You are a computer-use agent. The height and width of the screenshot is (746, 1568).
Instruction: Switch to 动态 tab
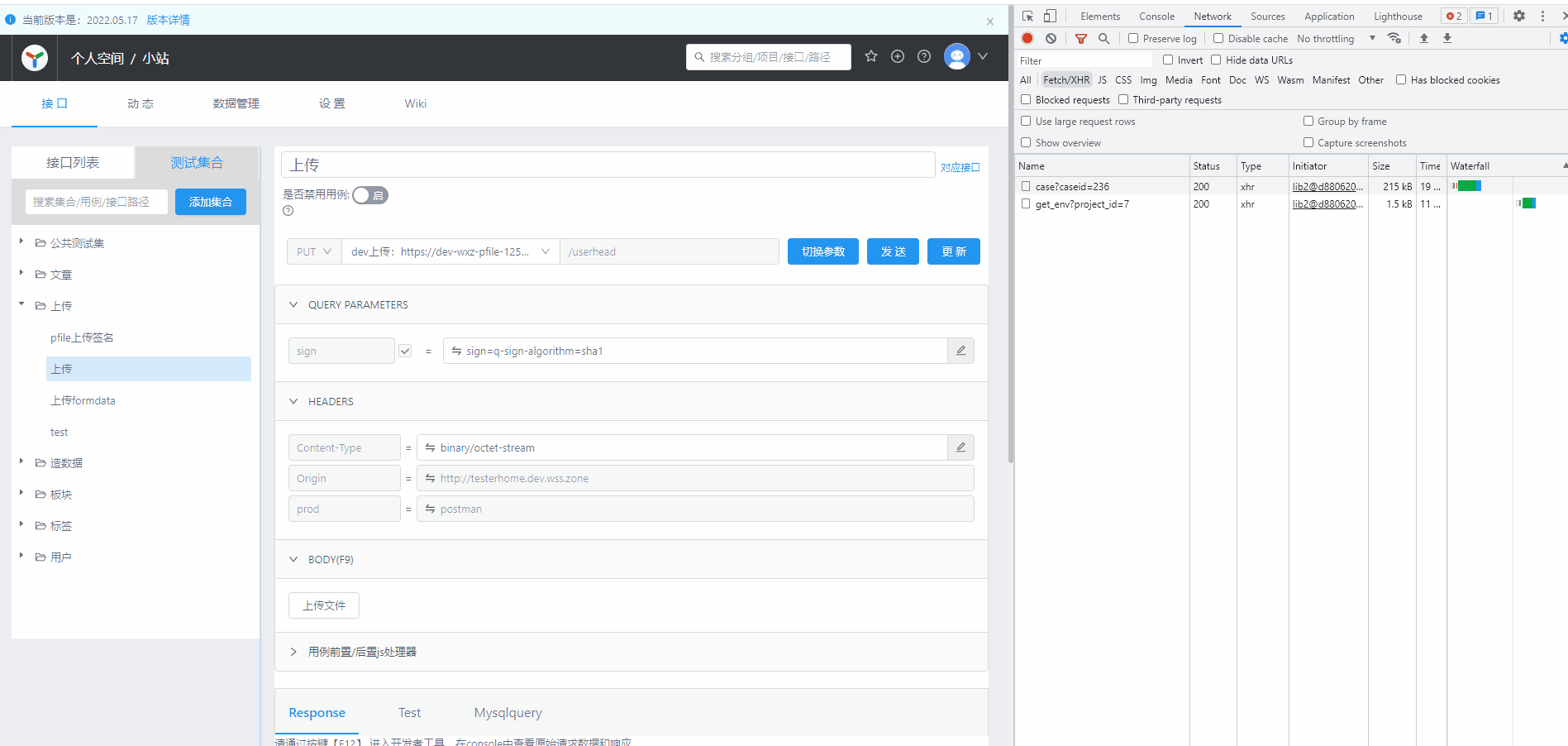pos(141,103)
